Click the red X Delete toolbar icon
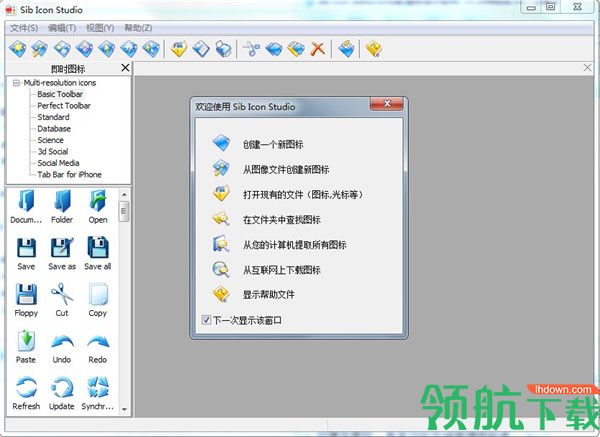 318,49
